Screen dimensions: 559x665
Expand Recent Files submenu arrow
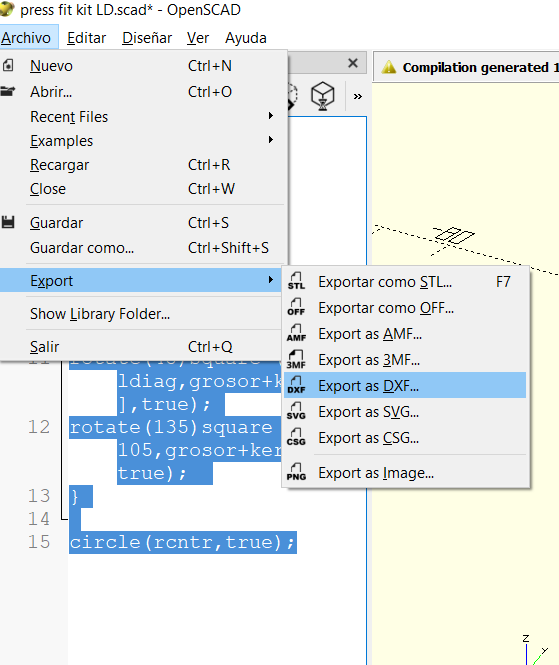point(271,116)
